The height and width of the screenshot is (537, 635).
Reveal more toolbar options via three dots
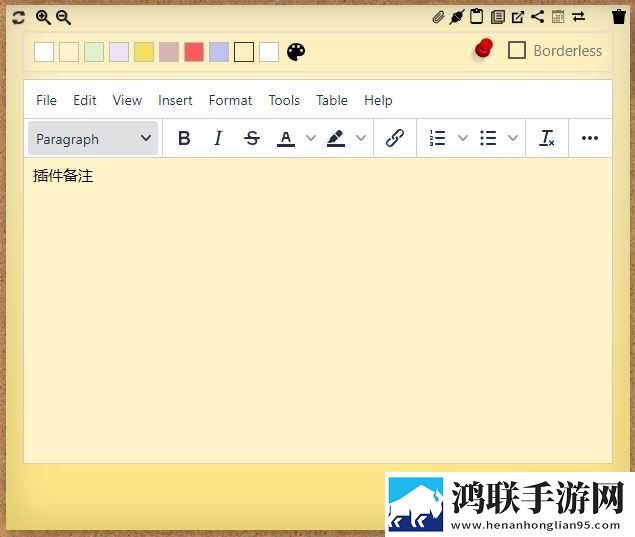click(590, 138)
